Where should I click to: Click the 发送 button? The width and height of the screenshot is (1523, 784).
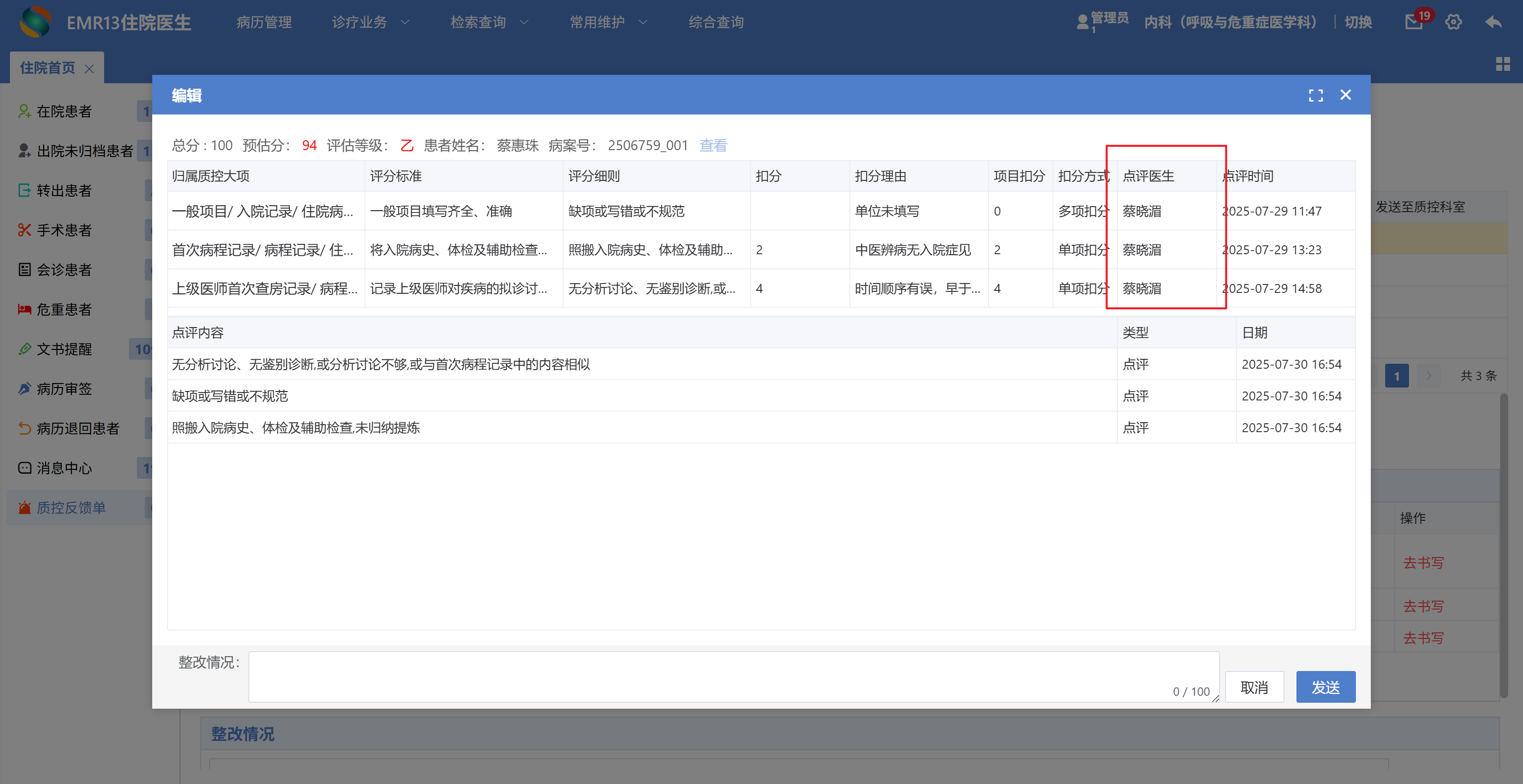pos(1325,687)
